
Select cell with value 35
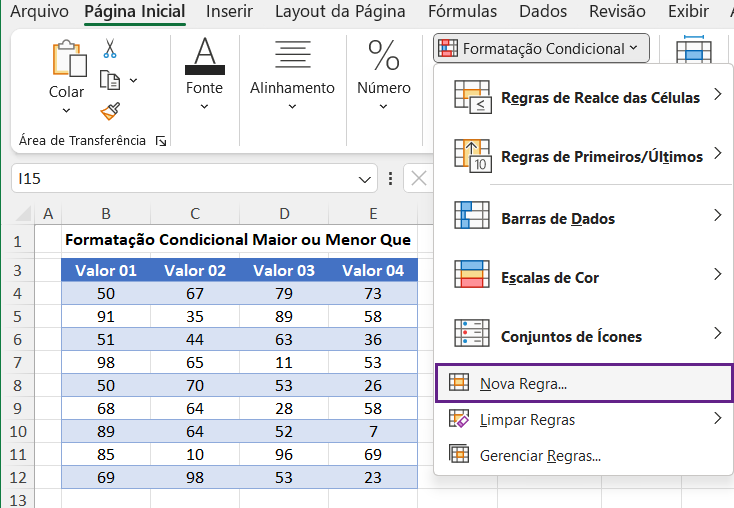(195, 317)
